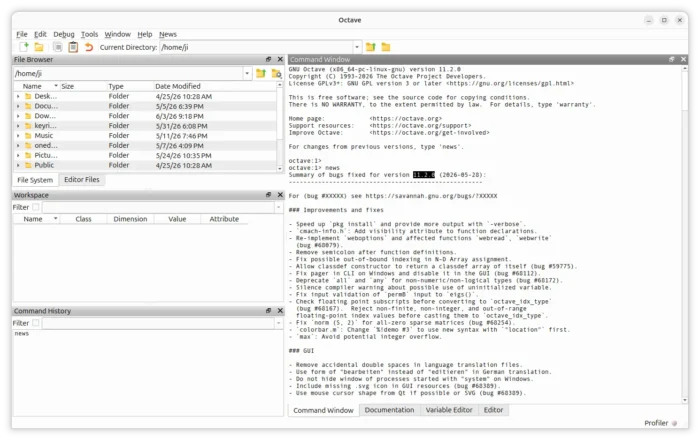
Task: Go up one directory from the main toolbar
Action: (371, 47)
